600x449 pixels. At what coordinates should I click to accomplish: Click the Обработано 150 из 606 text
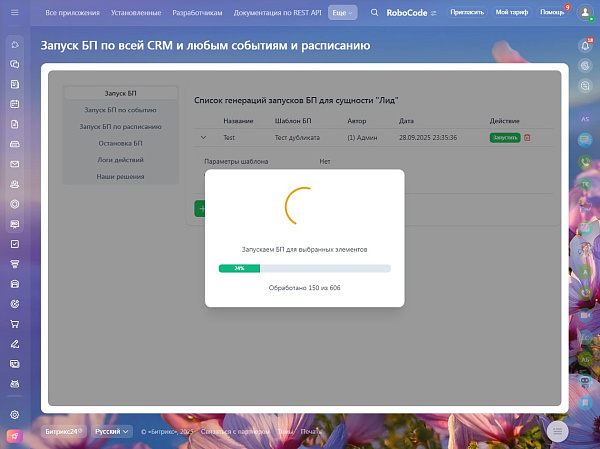305,287
